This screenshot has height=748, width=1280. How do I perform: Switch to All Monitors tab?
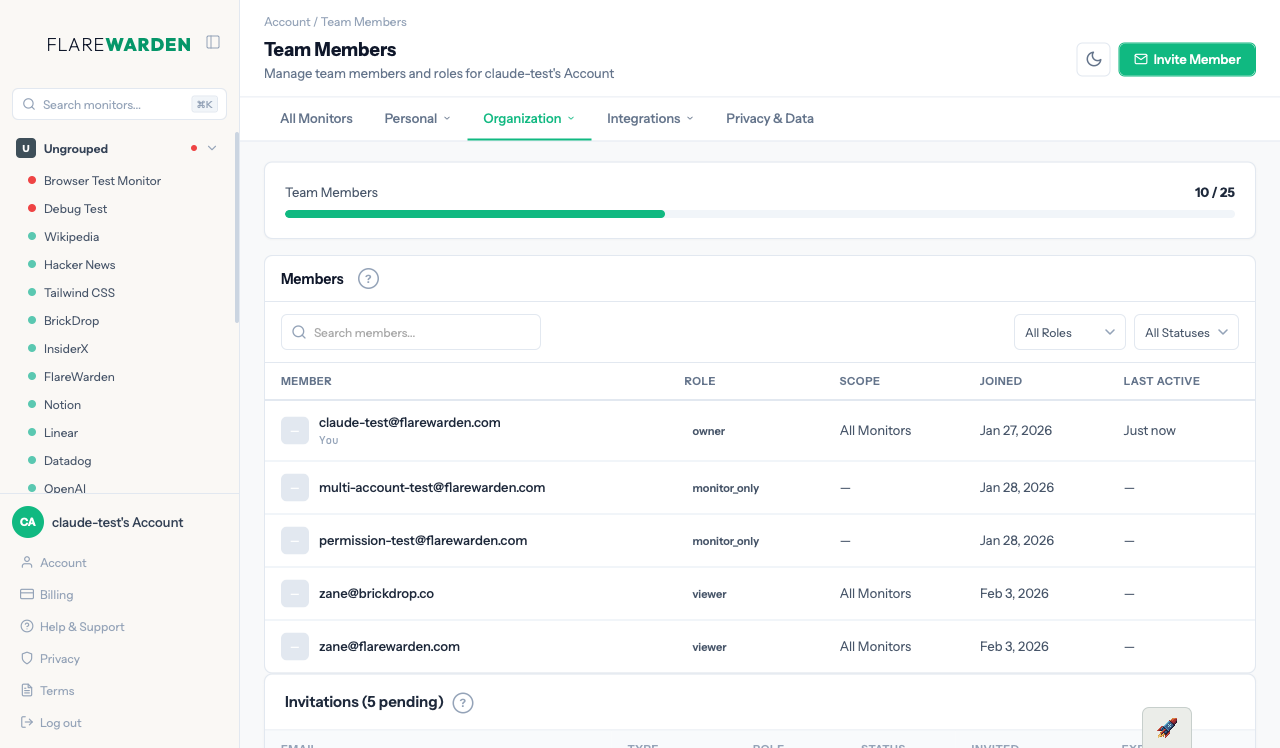point(316,118)
